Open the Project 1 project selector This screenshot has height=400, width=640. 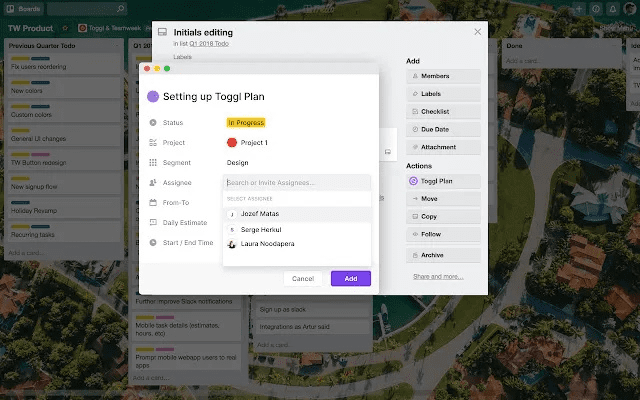248,142
